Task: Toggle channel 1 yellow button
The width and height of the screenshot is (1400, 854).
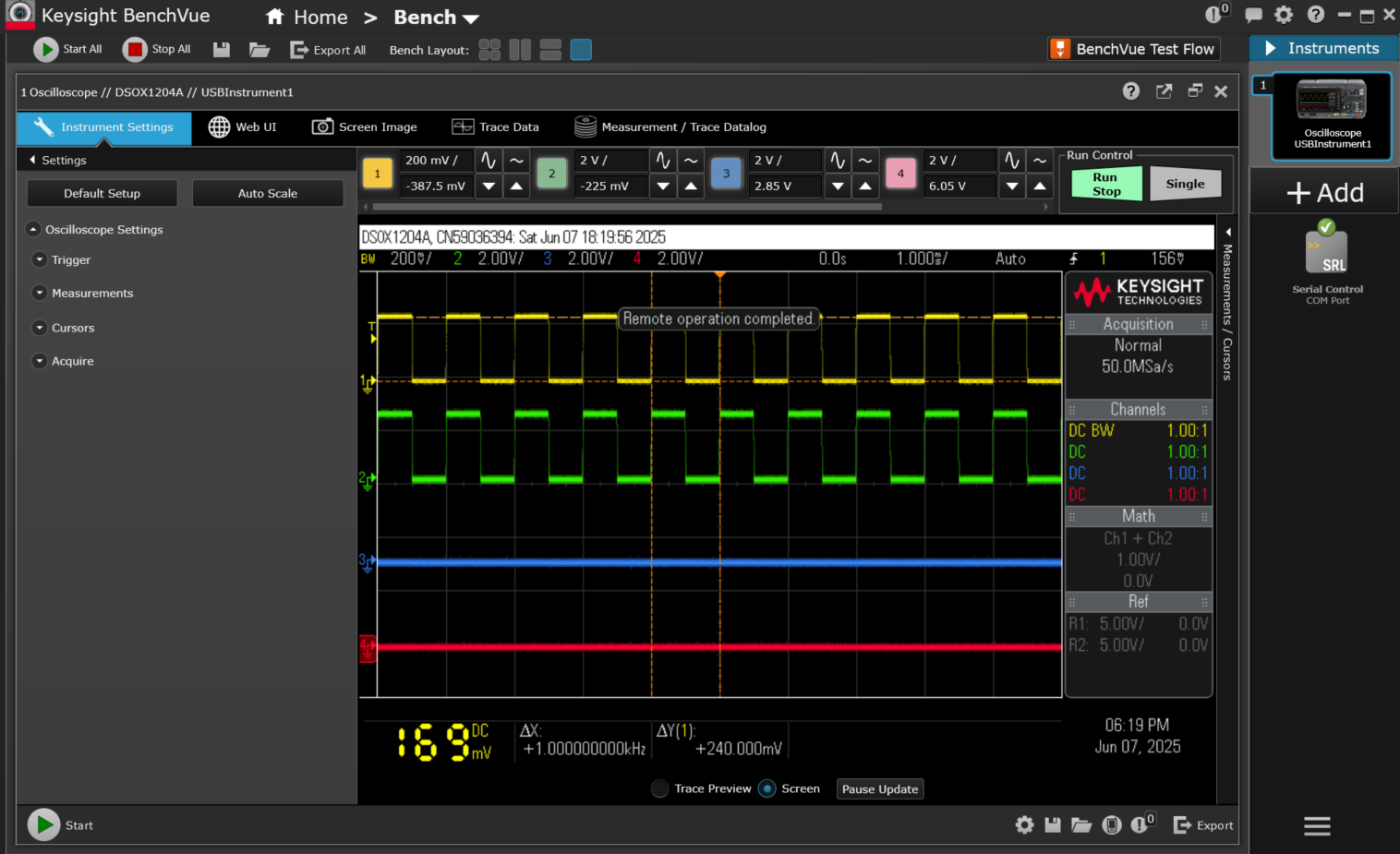Action: [x=377, y=174]
